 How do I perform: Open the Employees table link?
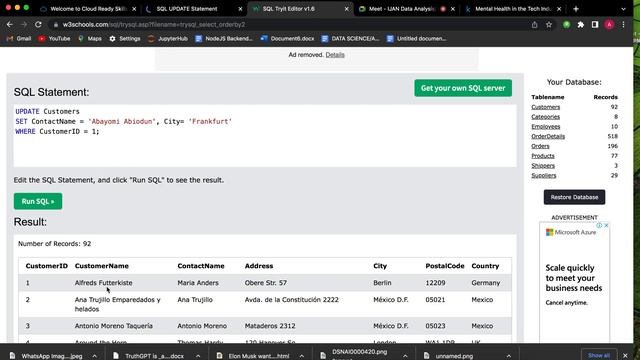546,127
